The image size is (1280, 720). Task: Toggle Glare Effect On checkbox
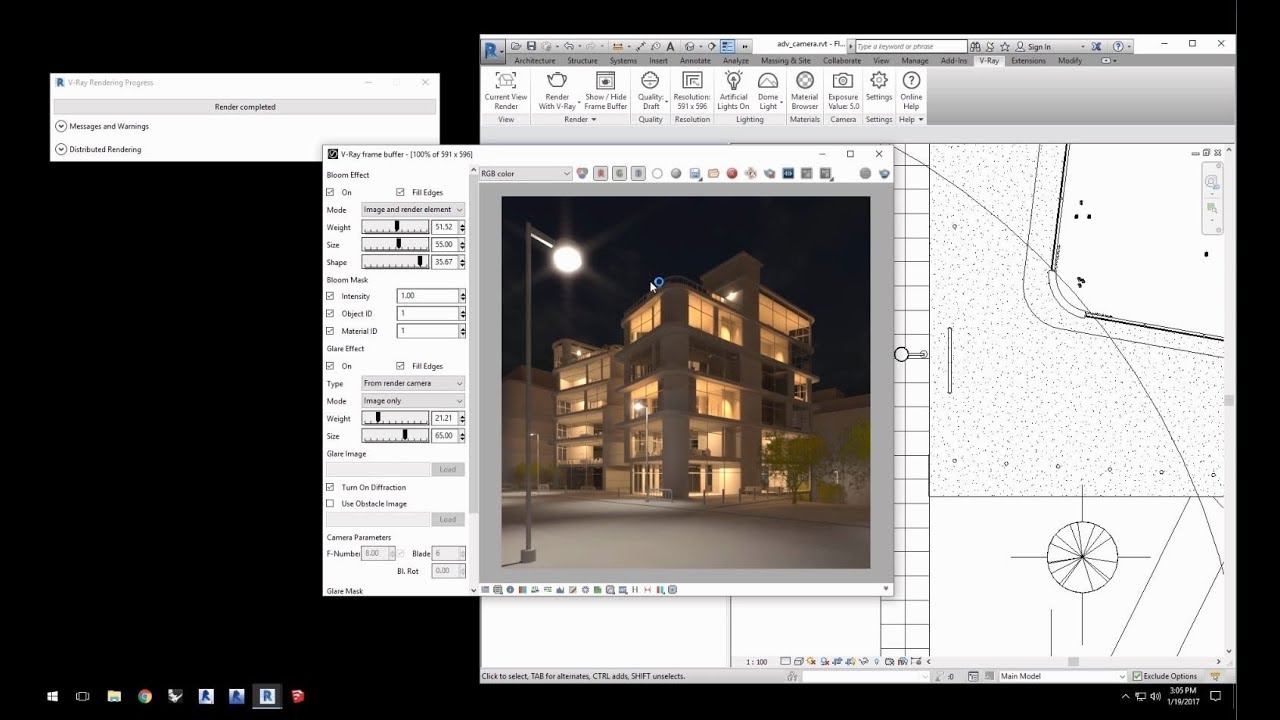tap(331, 366)
